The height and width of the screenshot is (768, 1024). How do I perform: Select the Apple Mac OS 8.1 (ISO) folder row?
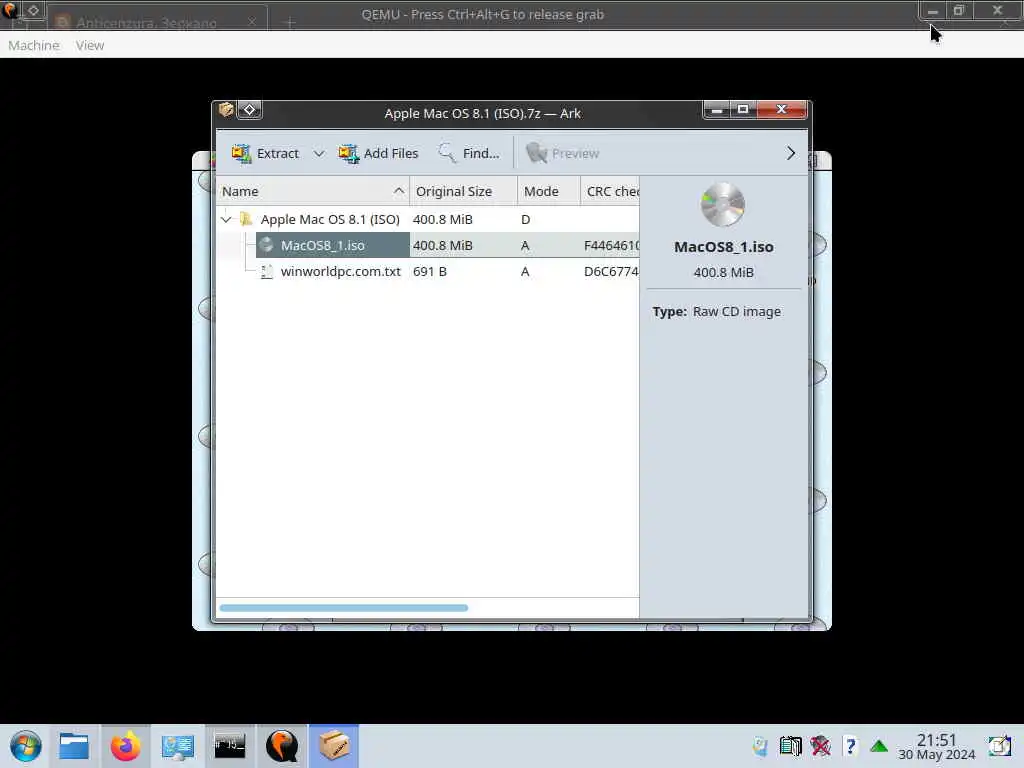(428, 219)
